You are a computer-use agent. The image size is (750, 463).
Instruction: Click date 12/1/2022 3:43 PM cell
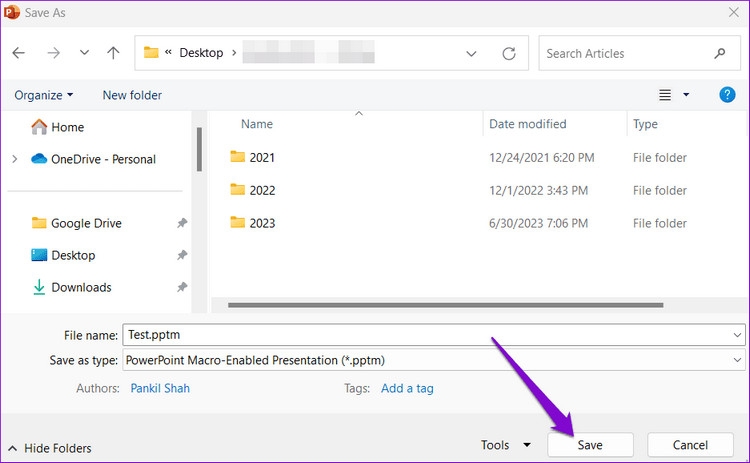tap(538, 190)
